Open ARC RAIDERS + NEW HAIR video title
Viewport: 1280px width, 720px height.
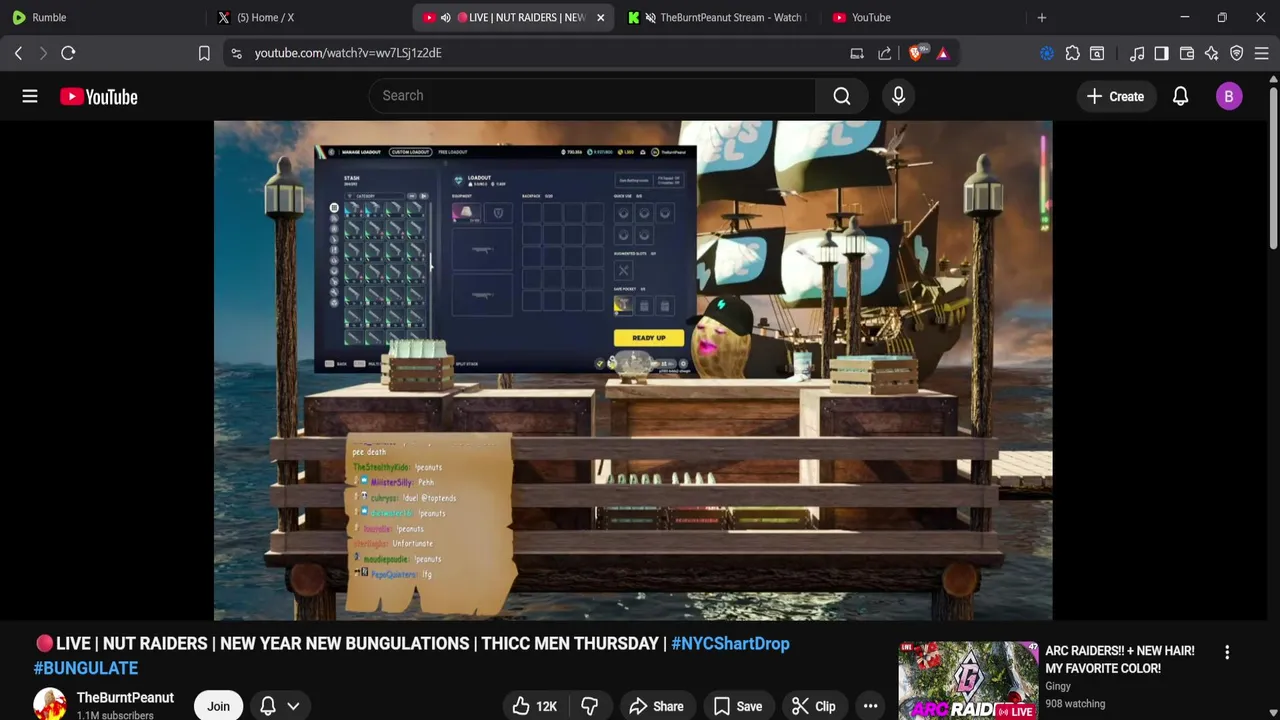(x=1119, y=659)
